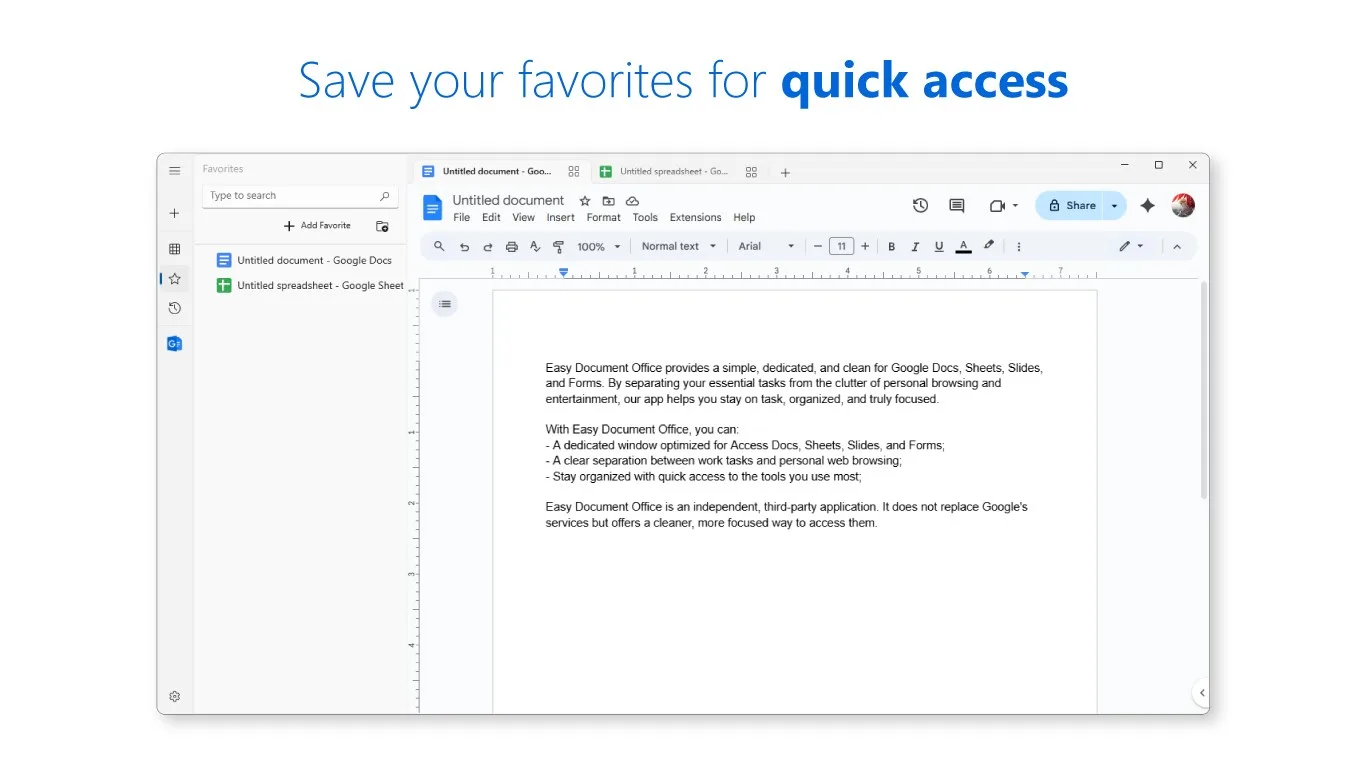Click the grid icon on the document tab
This screenshot has height=768, width=1366.
click(574, 172)
